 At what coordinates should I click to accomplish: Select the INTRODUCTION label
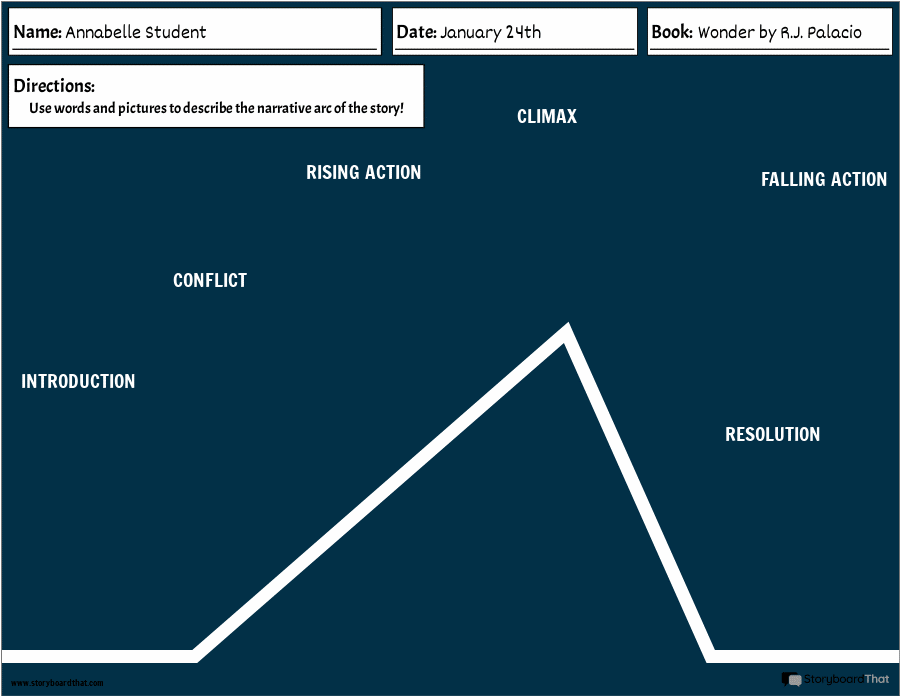click(x=78, y=382)
